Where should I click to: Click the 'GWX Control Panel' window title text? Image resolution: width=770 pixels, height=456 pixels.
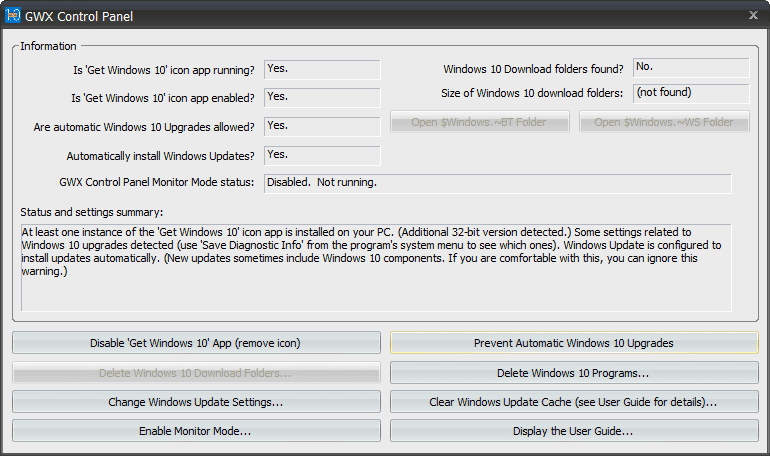click(x=79, y=17)
